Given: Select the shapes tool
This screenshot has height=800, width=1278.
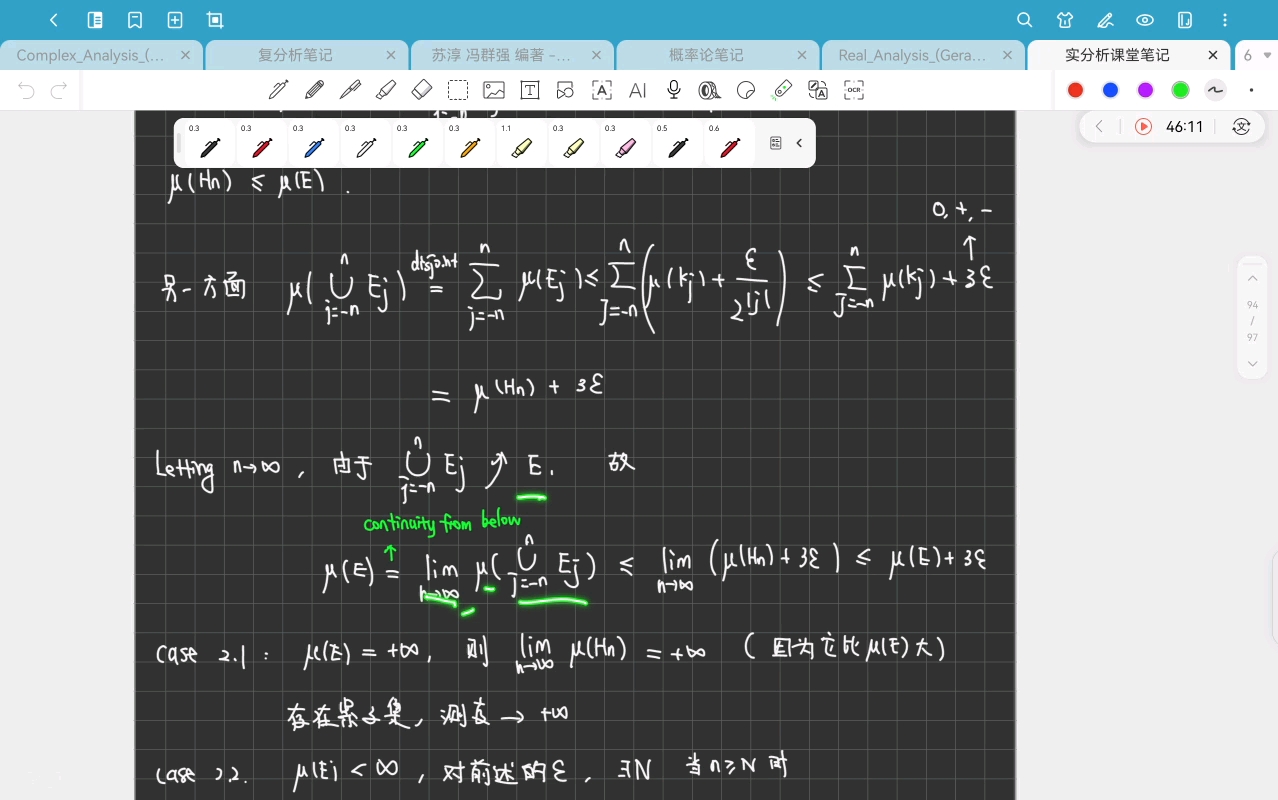Looking at the screenshot, I should [566, 90].
